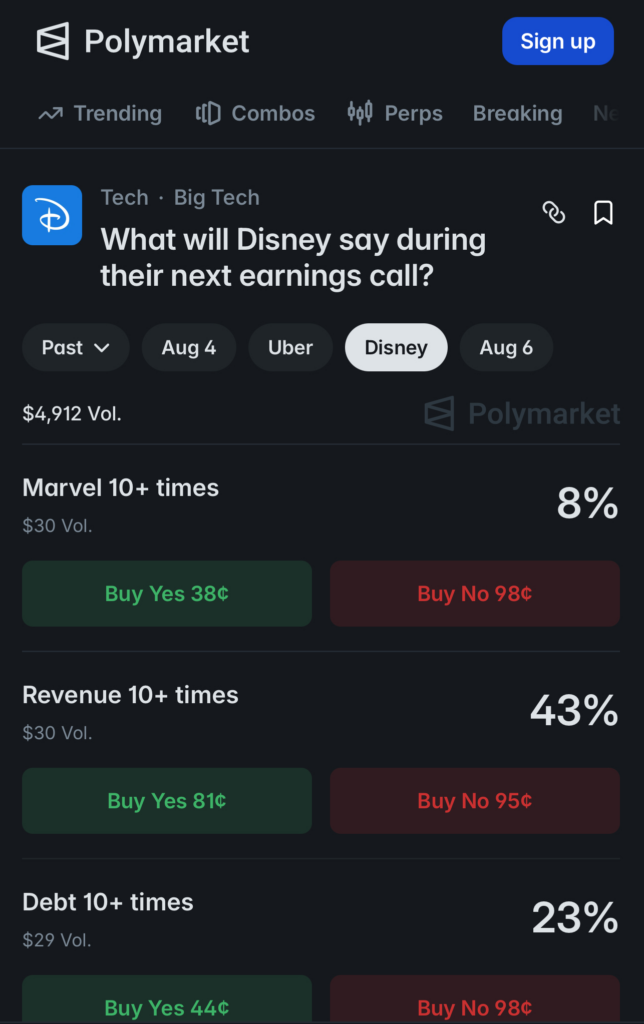Bookmark the Disney earnings market
Screen dimensions: 644x1024
pos(603,213)
